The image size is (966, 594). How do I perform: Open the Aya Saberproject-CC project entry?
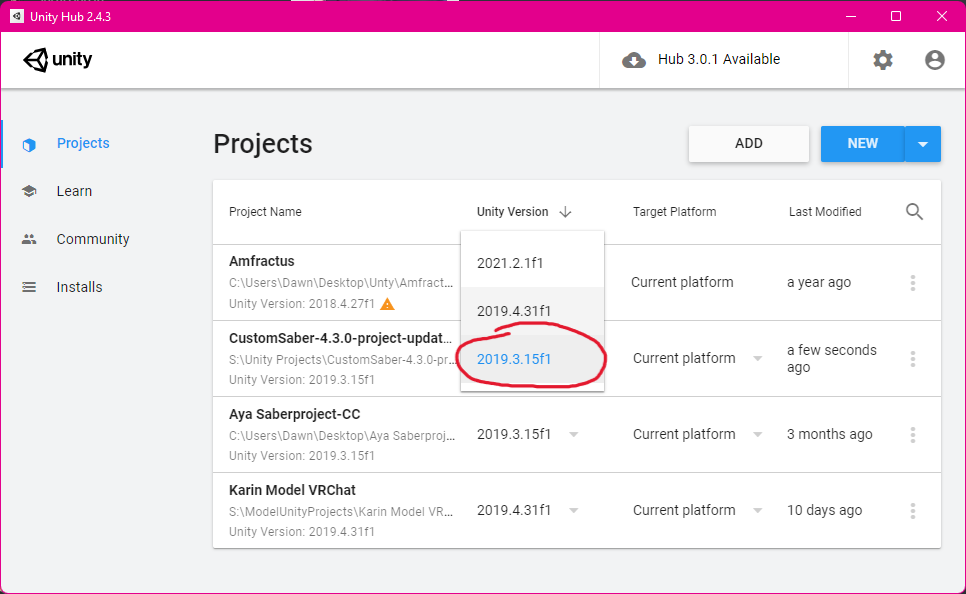[296, 413]
